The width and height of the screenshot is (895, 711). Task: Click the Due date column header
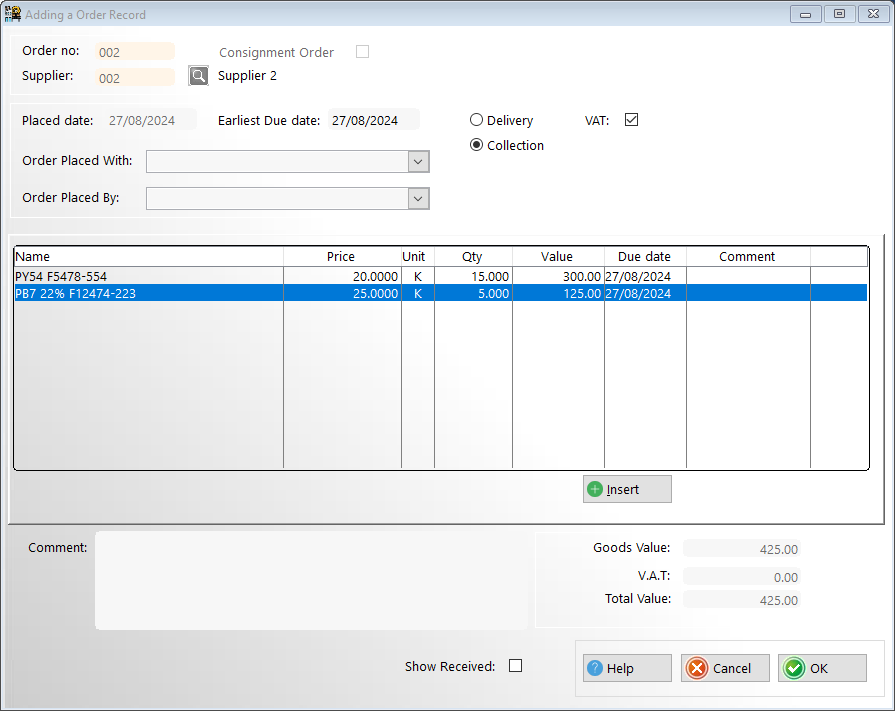(644, 257)
